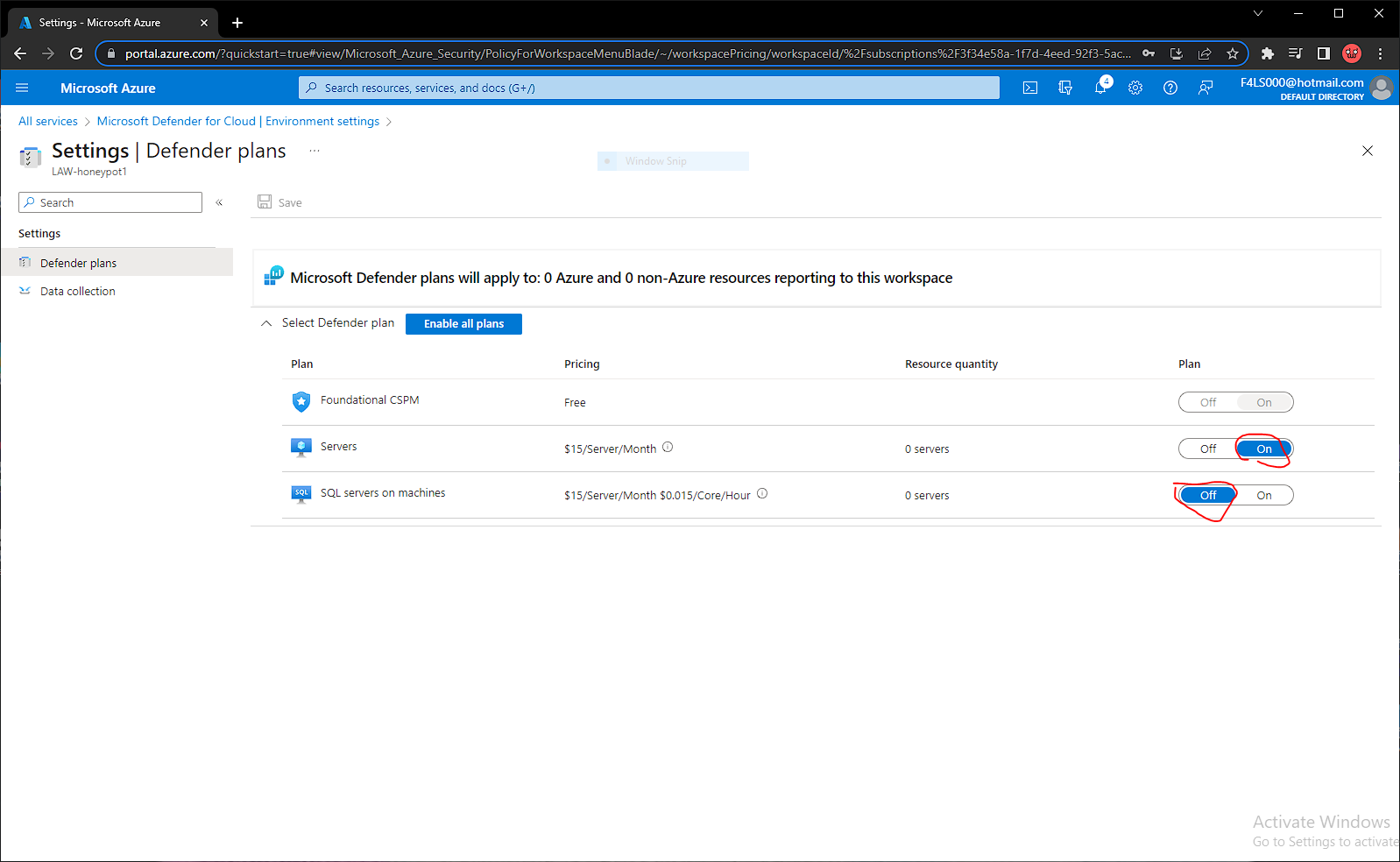Click Enable all plans button
Viewport: 1400px width, 862px height.
point(463,324)
